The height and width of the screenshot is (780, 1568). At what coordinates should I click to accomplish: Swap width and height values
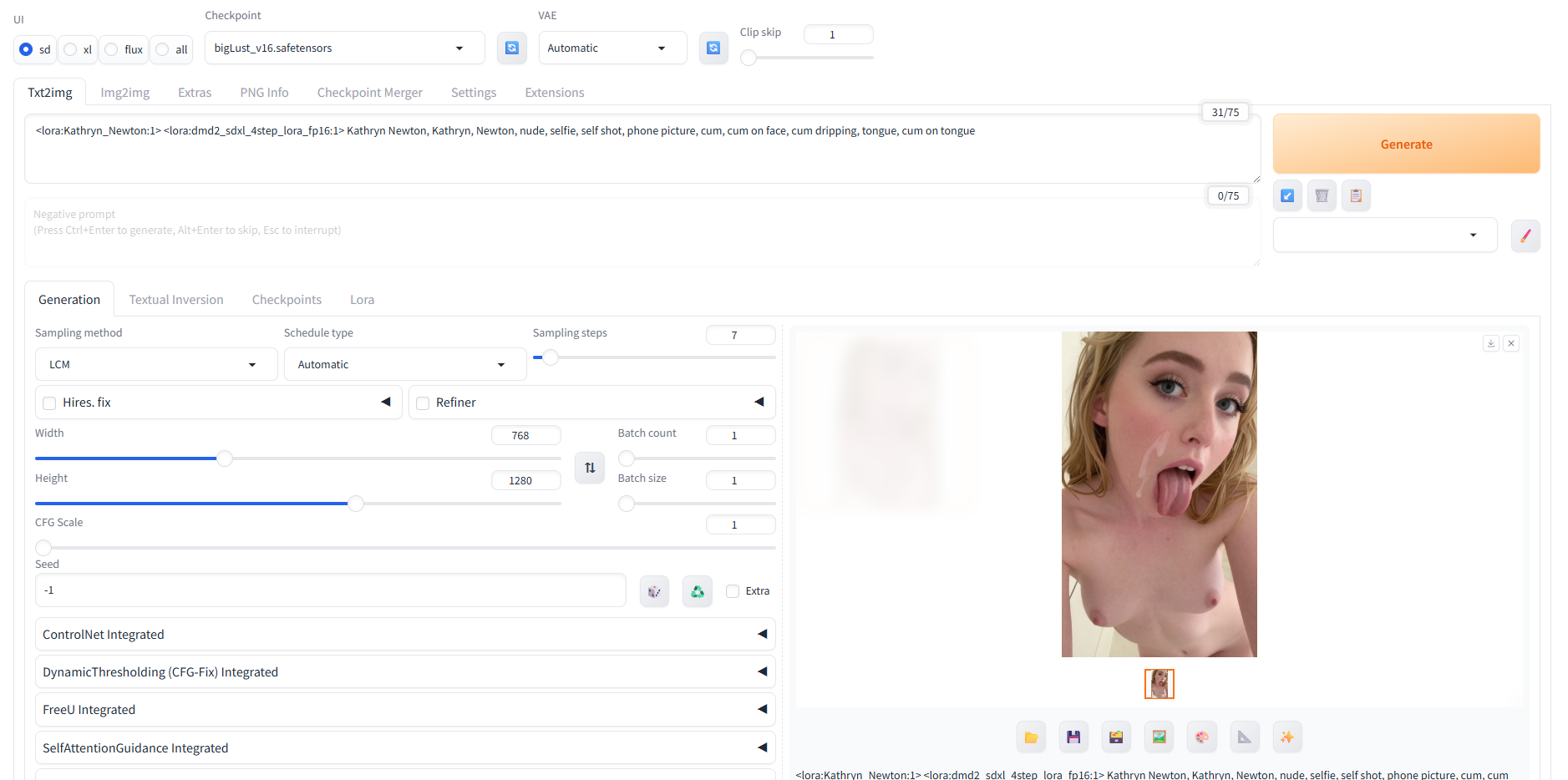point(590,468)
